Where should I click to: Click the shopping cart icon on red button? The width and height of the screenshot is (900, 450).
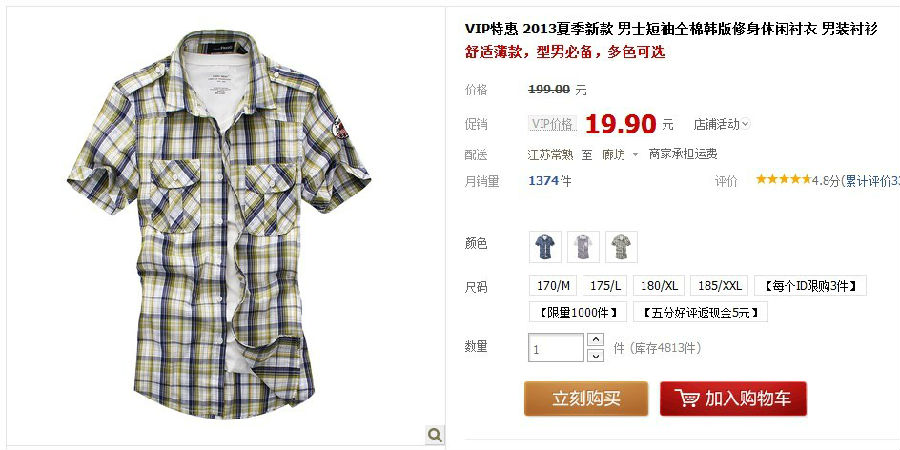click(x=687, y=398)
